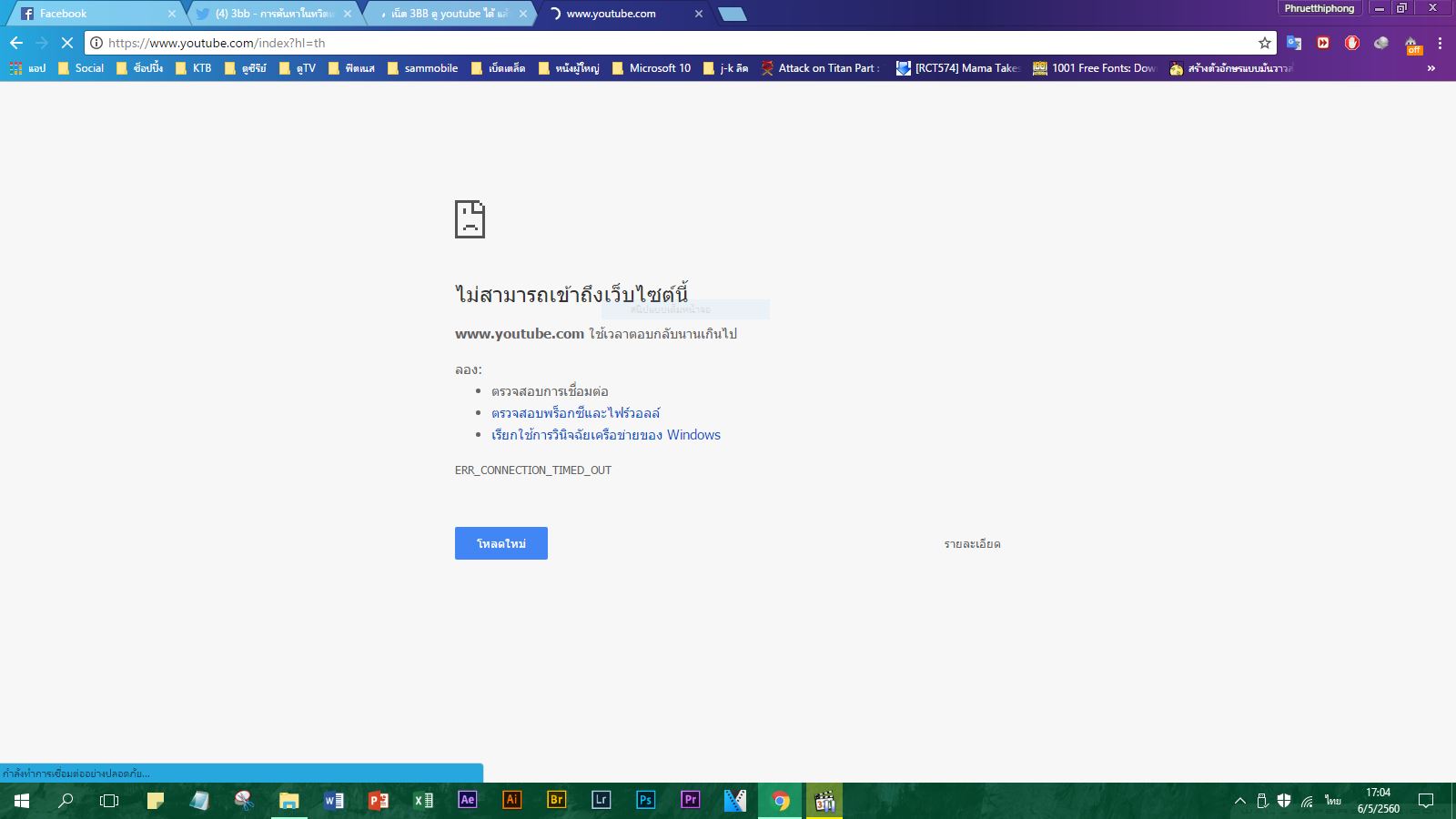Open Task View on the taskbar
The image size is (1456, 819).
point(109,801)
